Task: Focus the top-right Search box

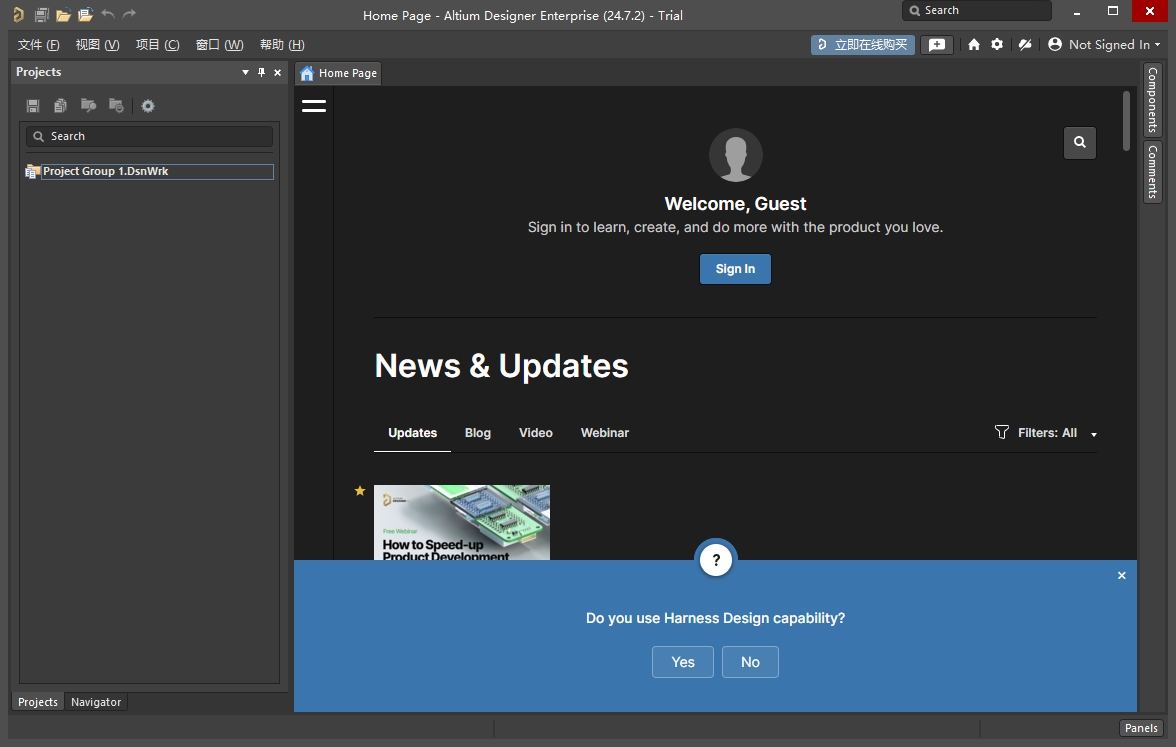Action: 976,10
